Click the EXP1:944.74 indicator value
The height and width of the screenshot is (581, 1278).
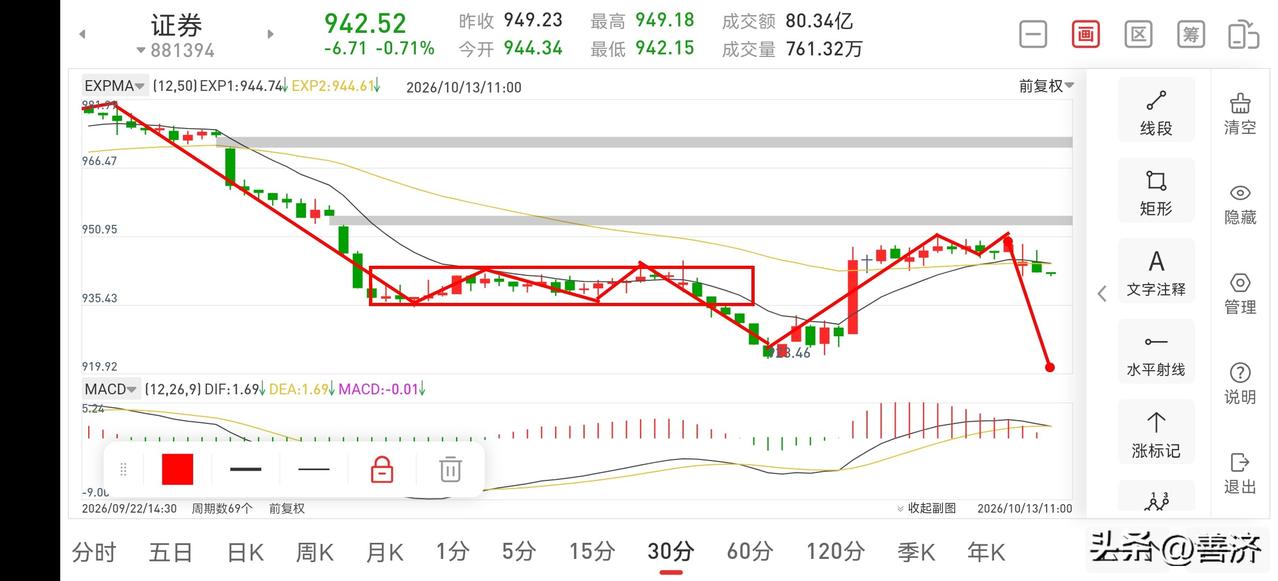click(x=244, y=86)
